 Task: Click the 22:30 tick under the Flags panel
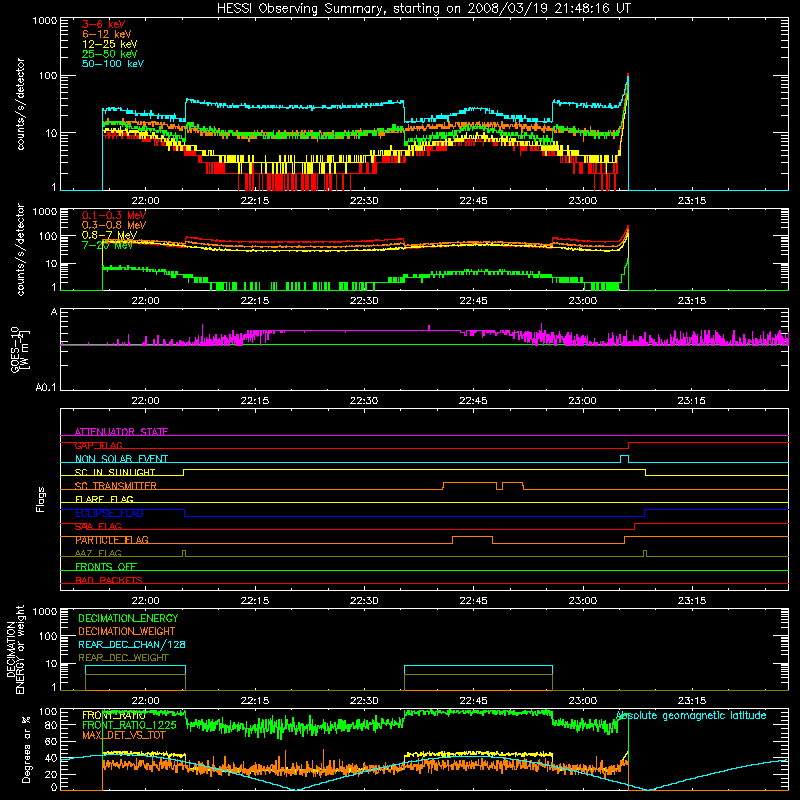click(364, 601)
